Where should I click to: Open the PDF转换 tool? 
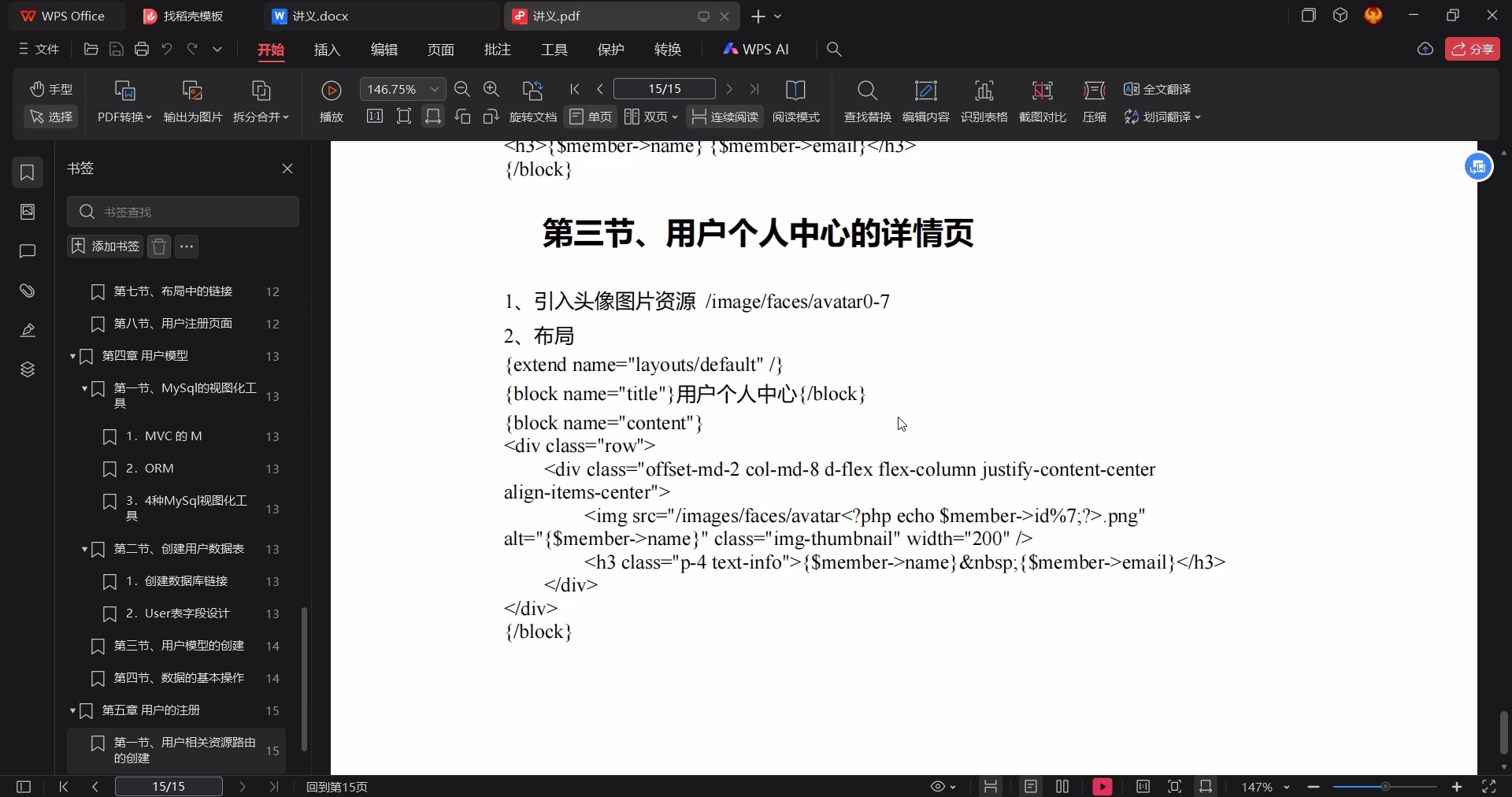coord(124,101)
